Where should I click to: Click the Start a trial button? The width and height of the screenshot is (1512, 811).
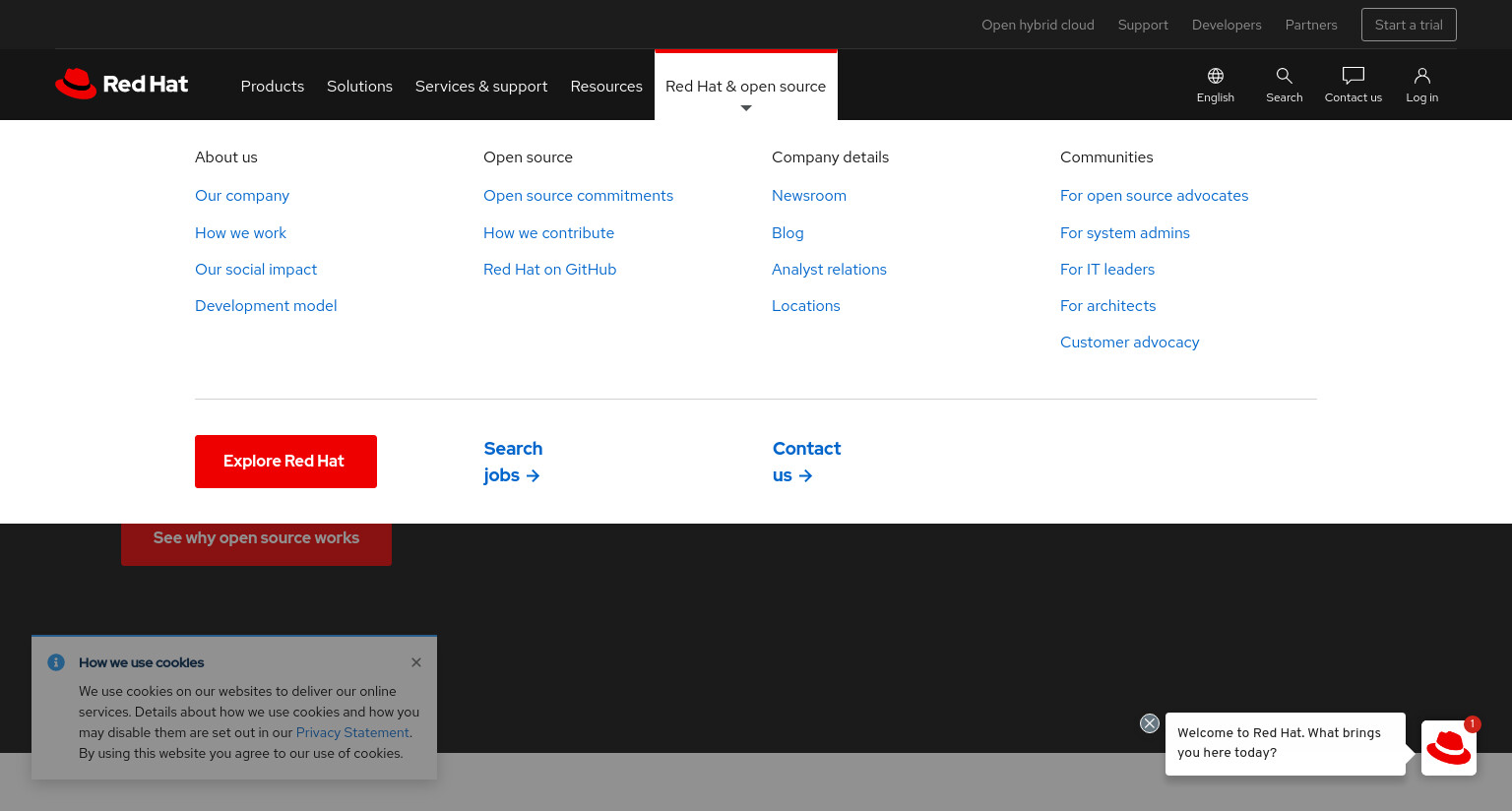1409,25
